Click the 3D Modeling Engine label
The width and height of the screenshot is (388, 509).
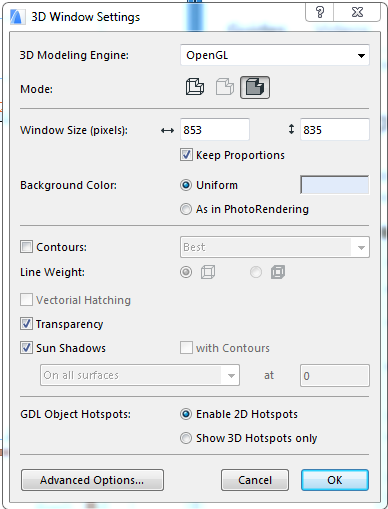(x=74, y=55)
